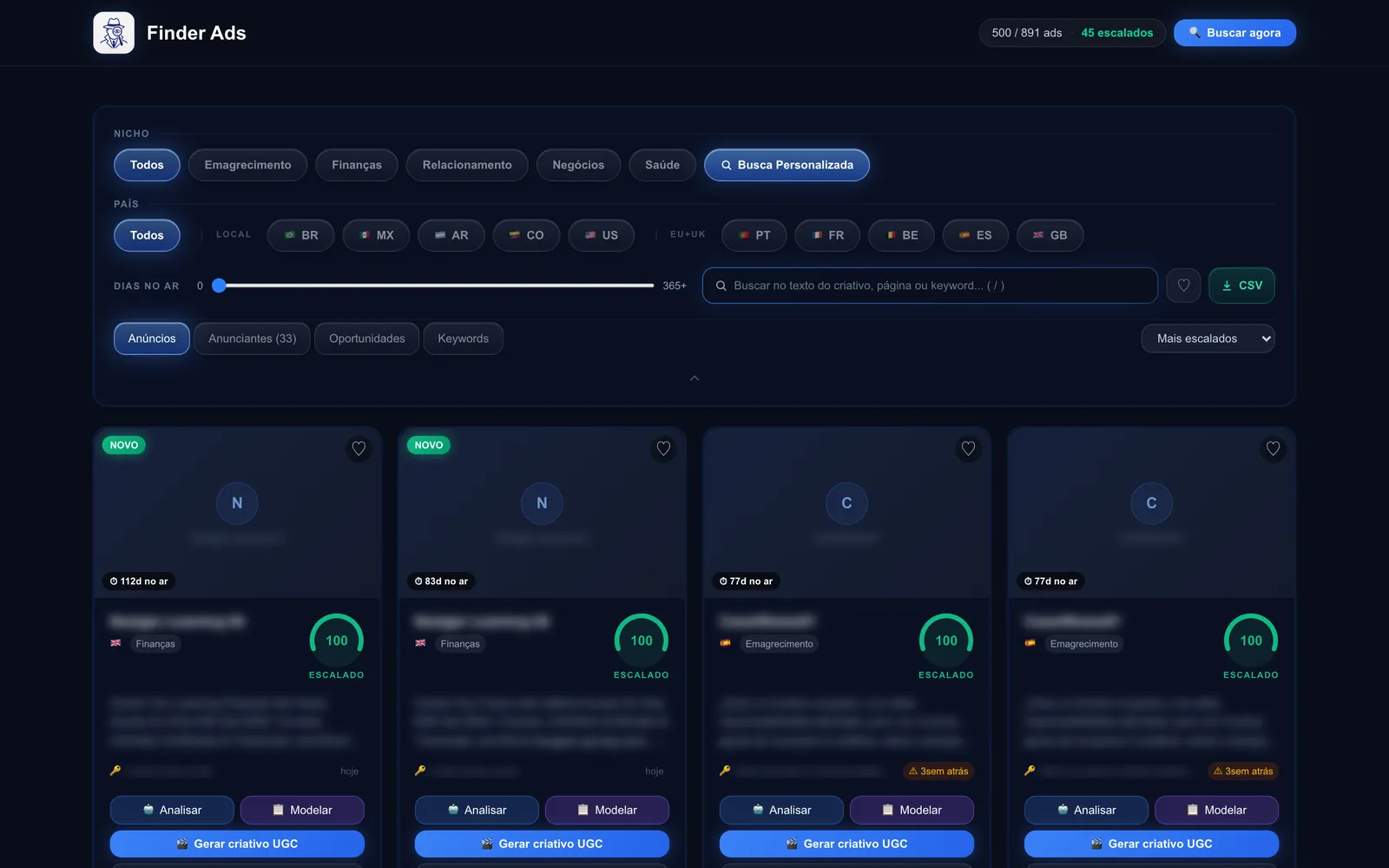Open the Mais escalados sort dropdown
This screenshot has height=868, width=1389.
[1208, 339]
